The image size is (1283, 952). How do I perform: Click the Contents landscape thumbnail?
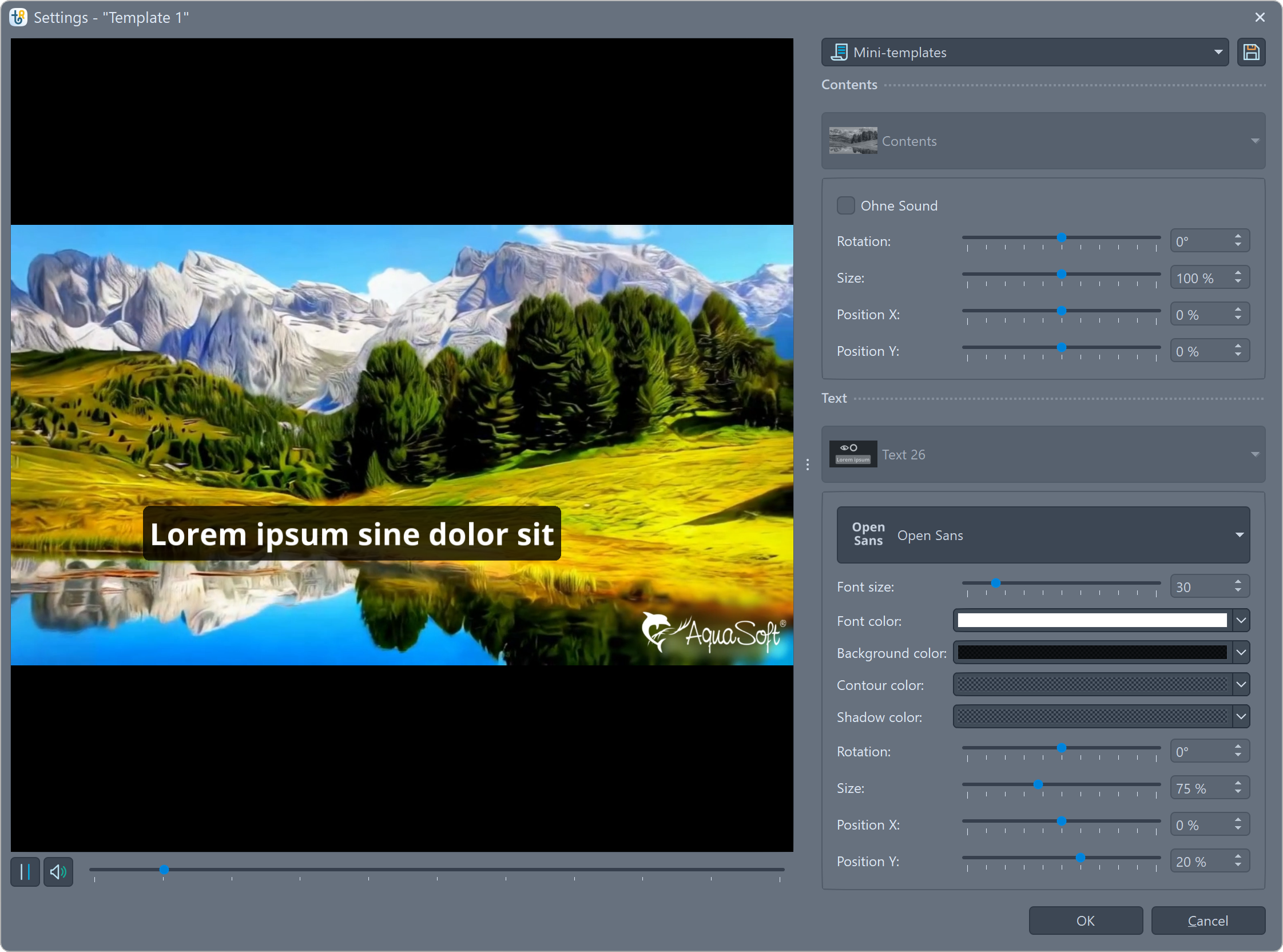[853, 141]
